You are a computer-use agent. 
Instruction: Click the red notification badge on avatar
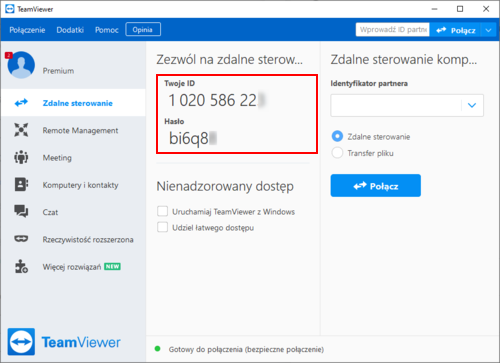(9, 55)
